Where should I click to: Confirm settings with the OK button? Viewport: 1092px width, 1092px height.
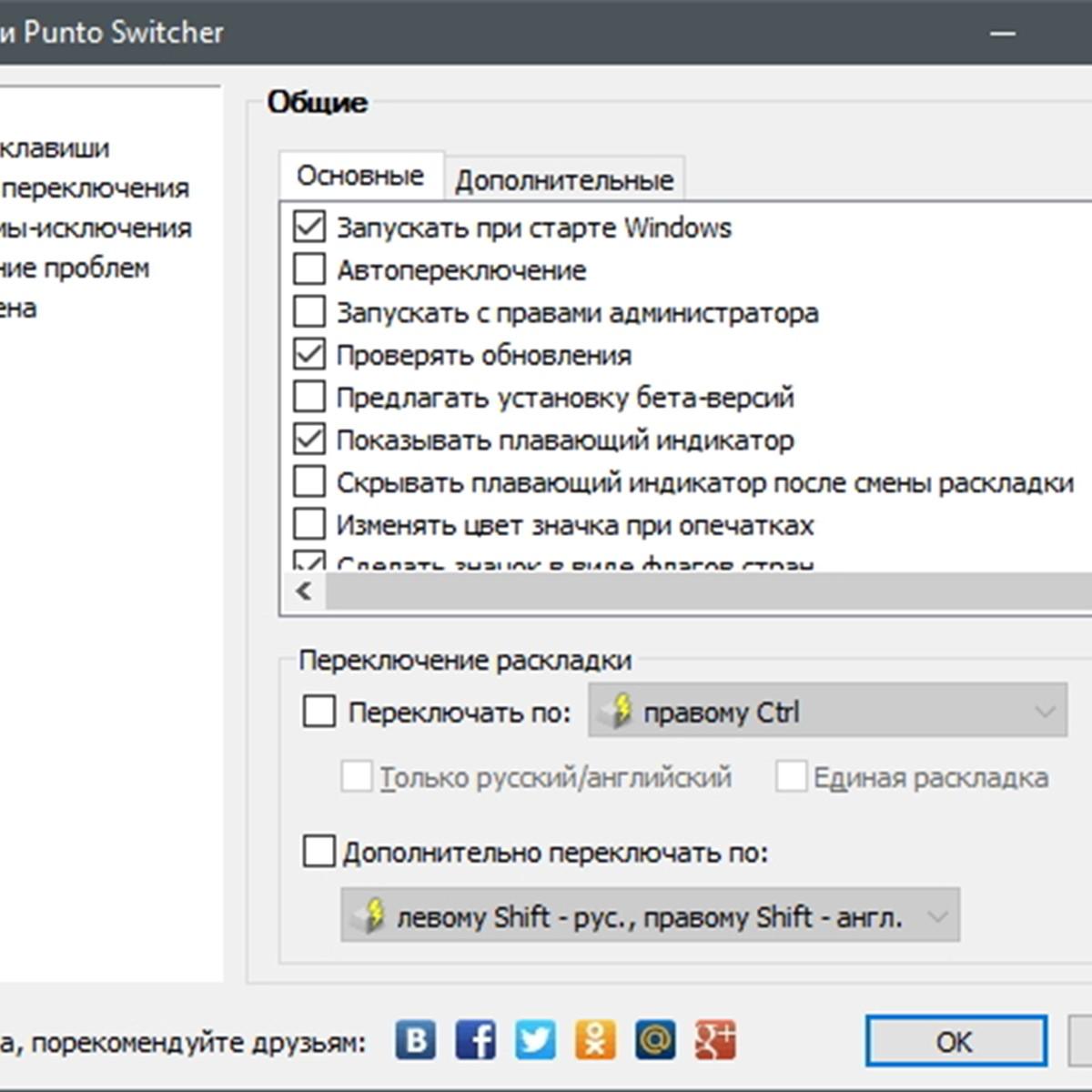coord(955,1041)
